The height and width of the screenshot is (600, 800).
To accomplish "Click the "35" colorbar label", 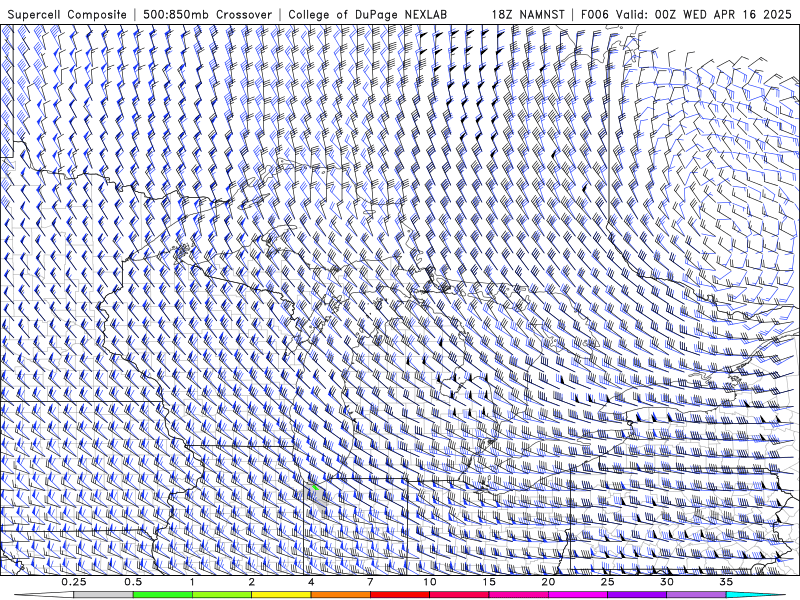I will 726,582.
